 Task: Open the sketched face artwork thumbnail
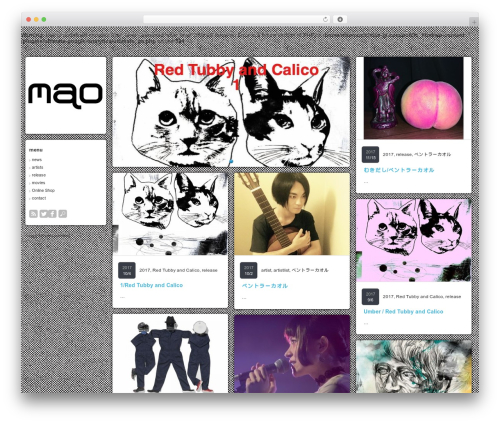click(x=414, y=367)
